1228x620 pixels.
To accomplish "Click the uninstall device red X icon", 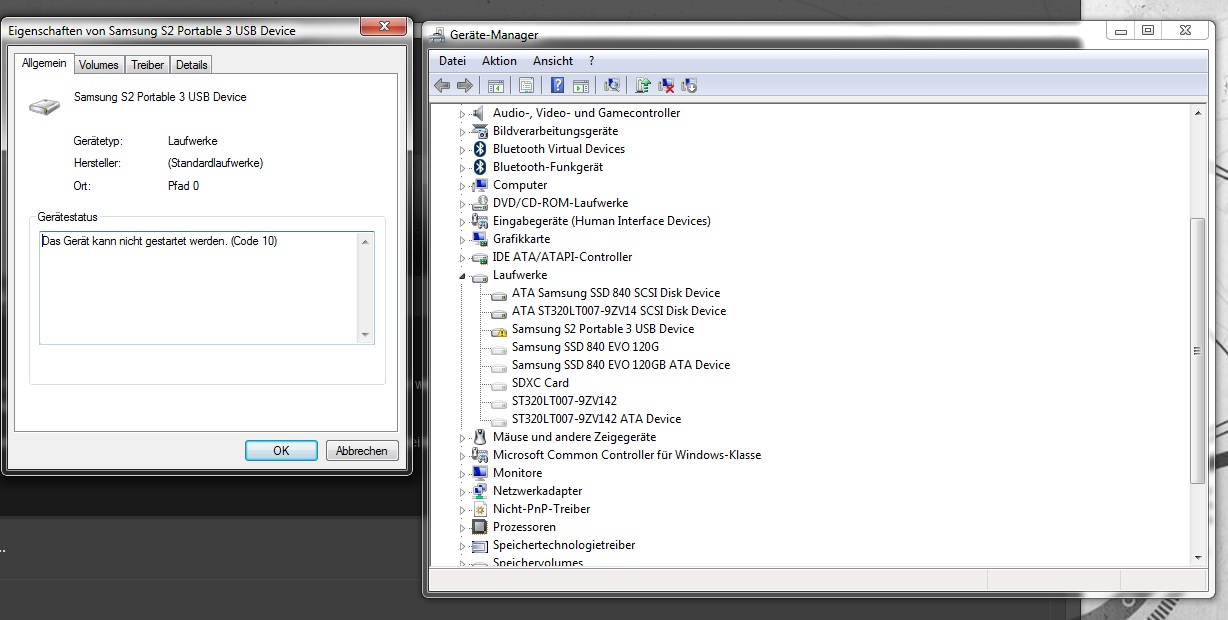I will (666, 86).
